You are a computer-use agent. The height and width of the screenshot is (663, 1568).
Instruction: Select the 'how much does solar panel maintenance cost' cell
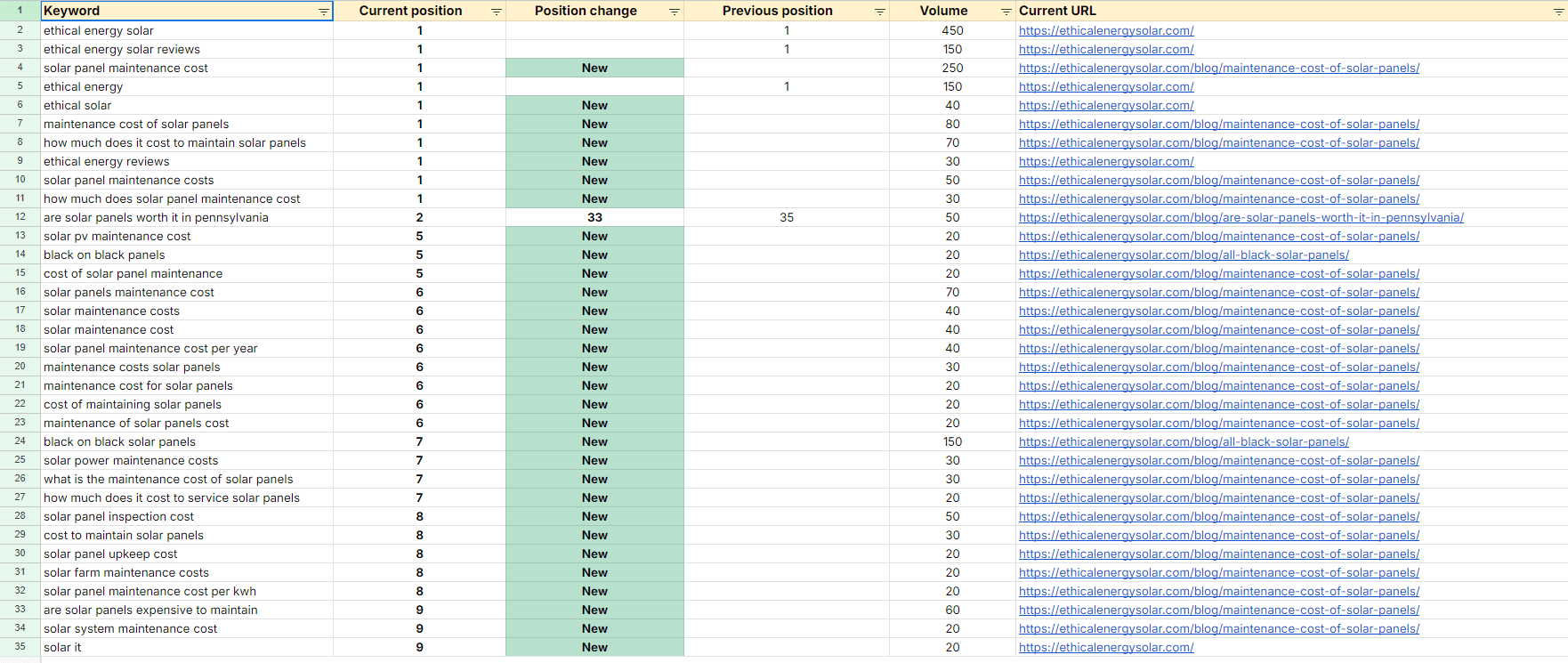point(187,198)
